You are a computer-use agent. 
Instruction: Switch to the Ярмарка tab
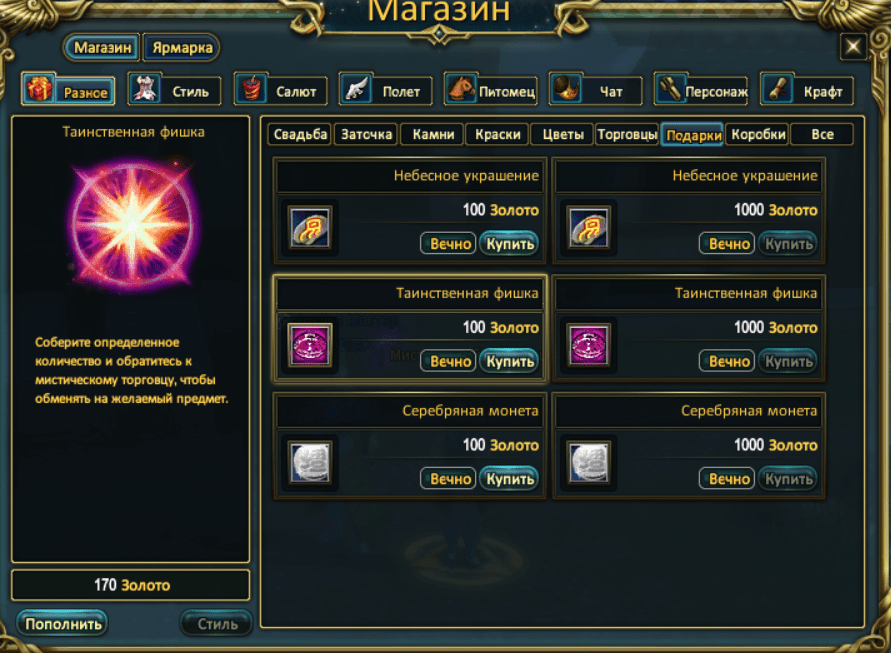coord(182,48)
